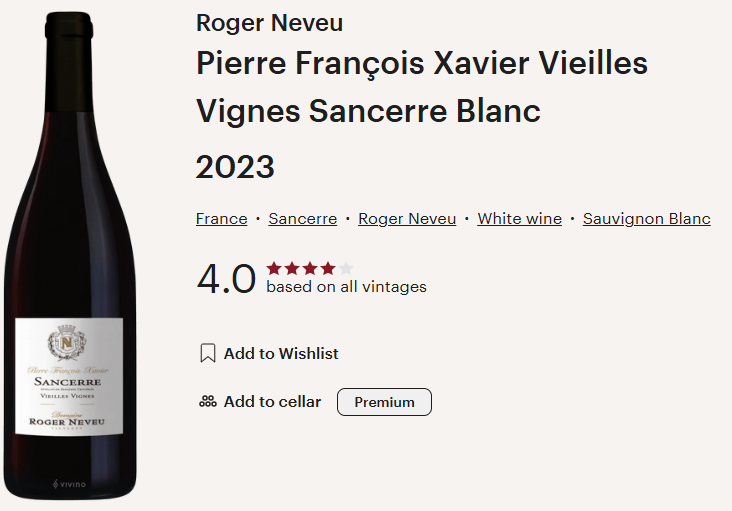
Task: Open the White wine category link
Action: pos(519,219)
